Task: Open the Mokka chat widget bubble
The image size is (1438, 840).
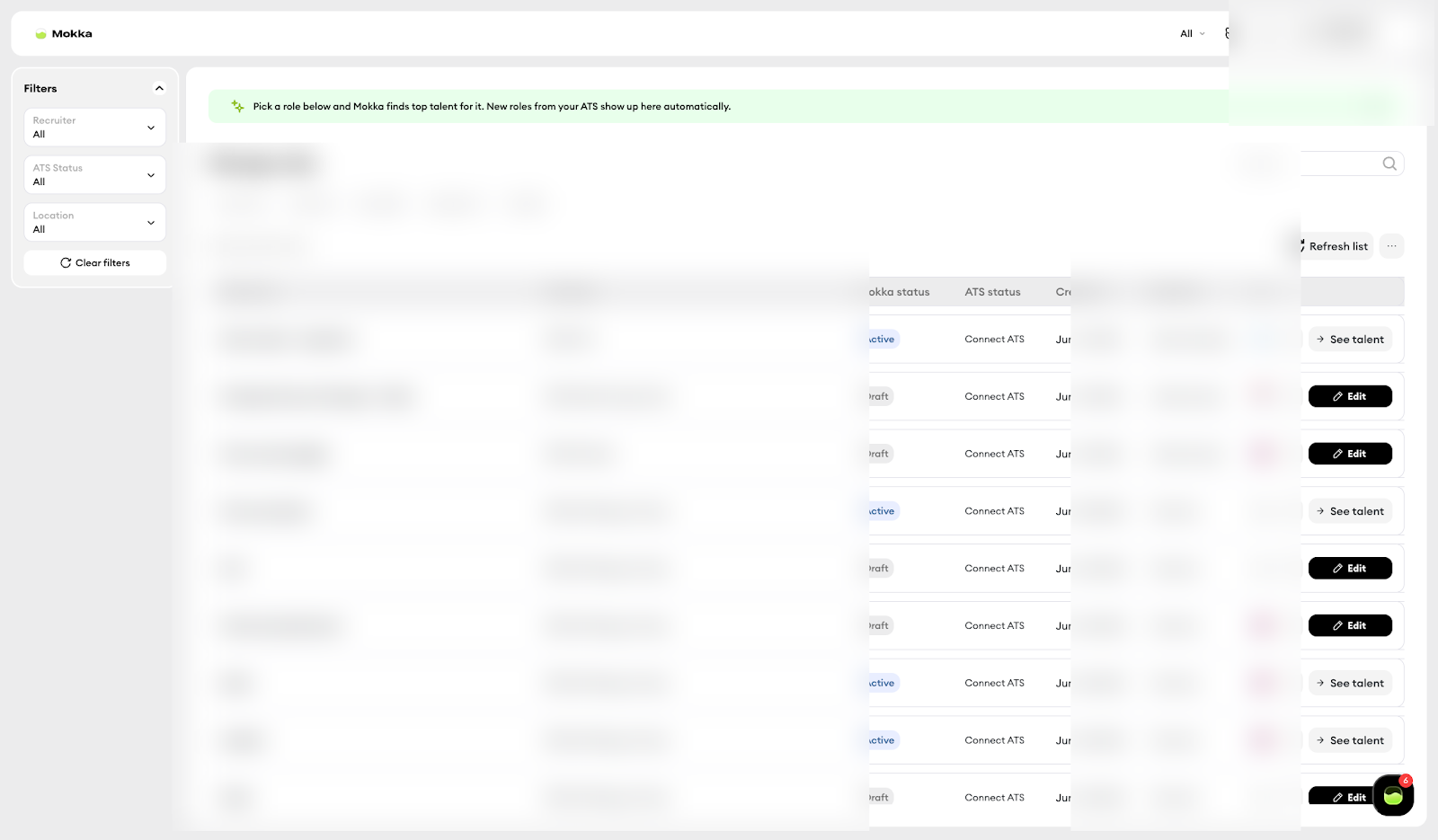Action: point(1393,795)
